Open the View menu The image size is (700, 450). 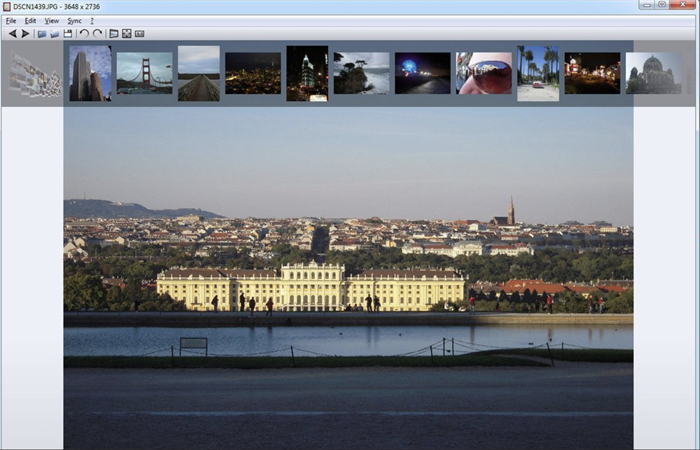(x=52, y=20)
